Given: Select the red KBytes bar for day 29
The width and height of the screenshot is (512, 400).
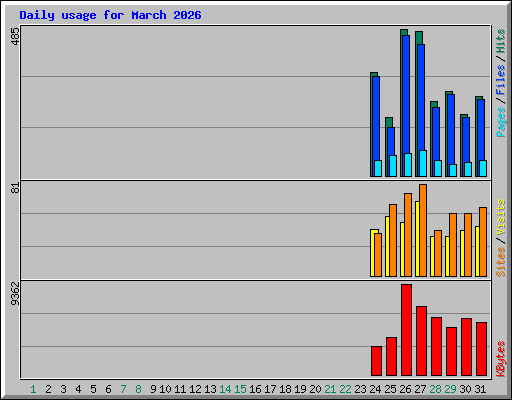Looking at the screenshot, I should tap(451, 352).
